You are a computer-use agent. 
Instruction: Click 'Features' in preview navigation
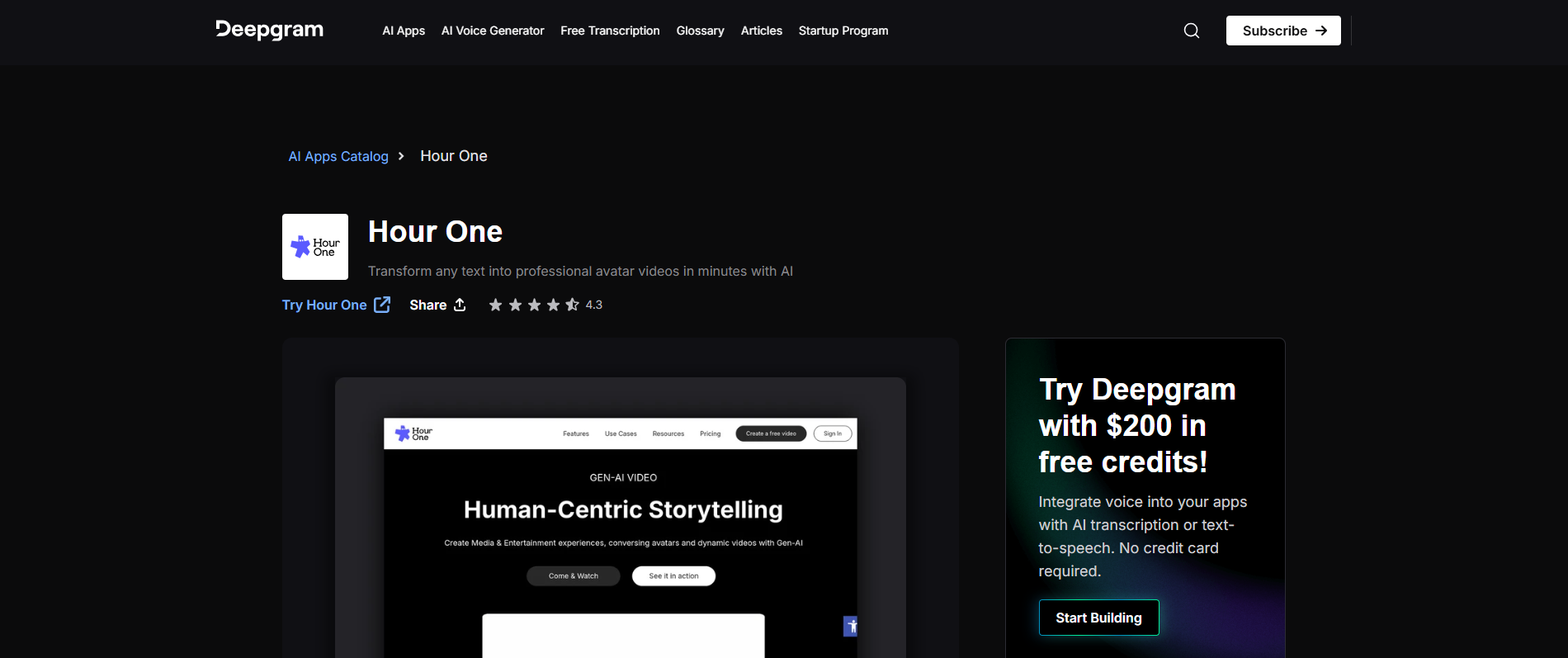[576, 433]
